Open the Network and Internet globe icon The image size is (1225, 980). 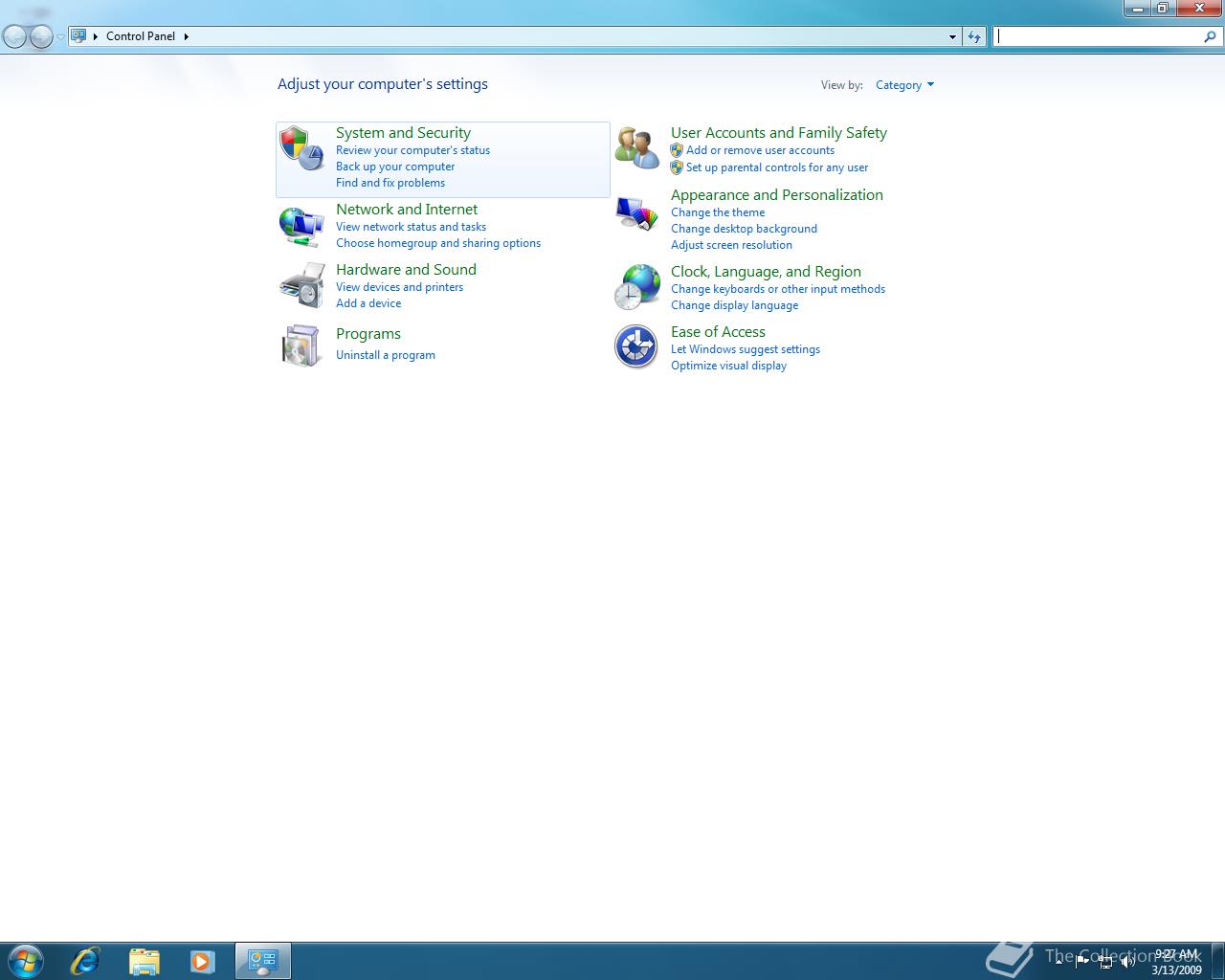[x=301, y=227]
